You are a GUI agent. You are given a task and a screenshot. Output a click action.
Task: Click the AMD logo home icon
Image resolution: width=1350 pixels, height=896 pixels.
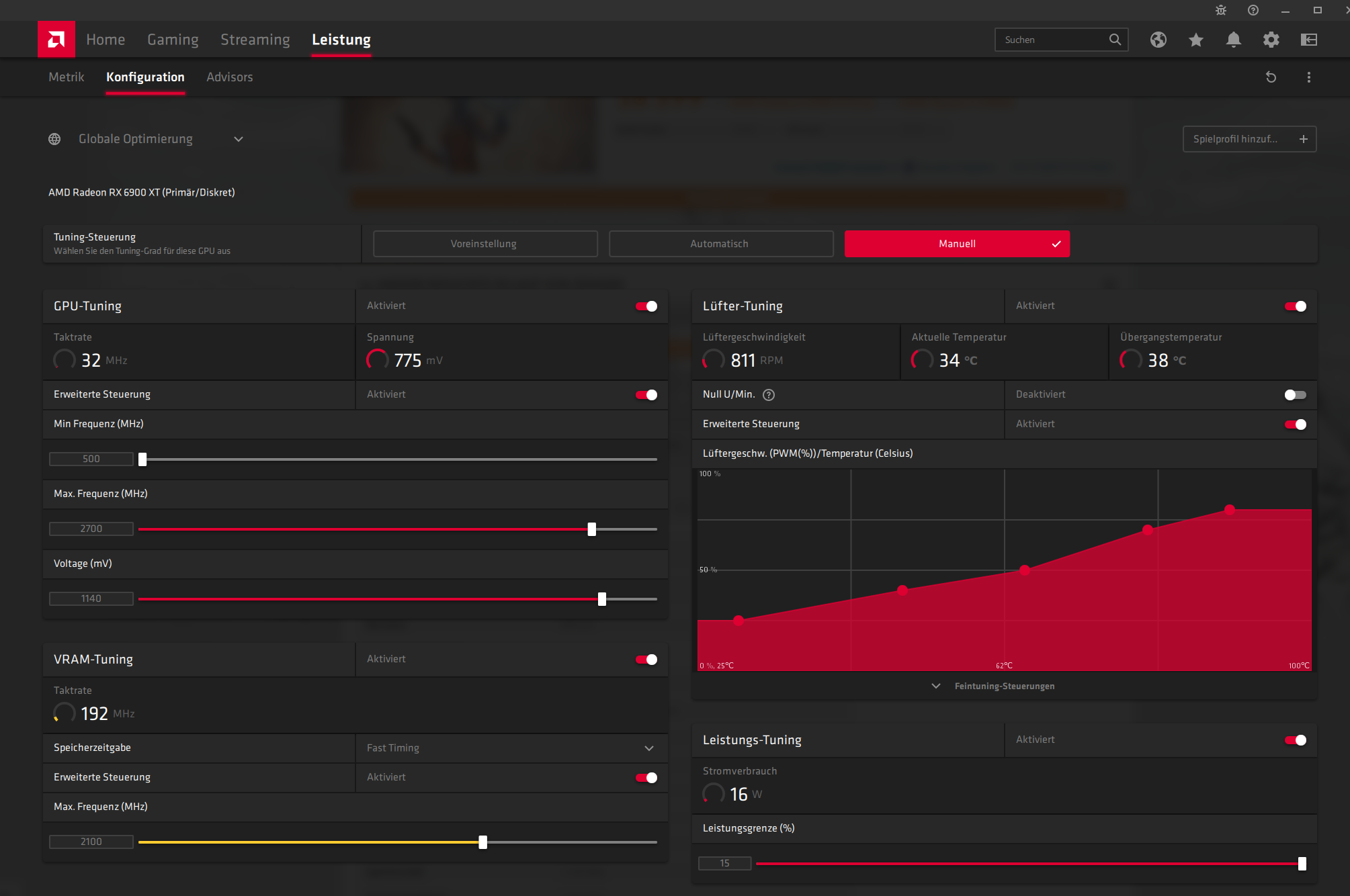tap(56, 39)
